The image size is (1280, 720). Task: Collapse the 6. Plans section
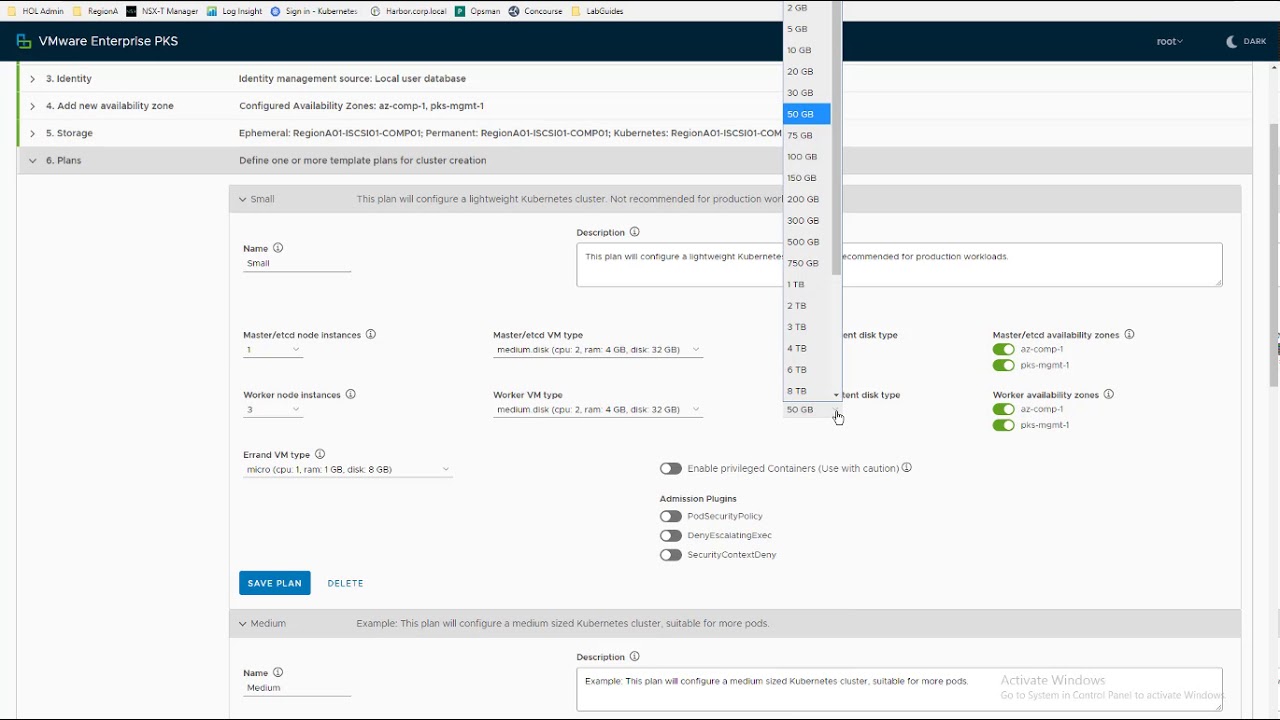[32, 160]
